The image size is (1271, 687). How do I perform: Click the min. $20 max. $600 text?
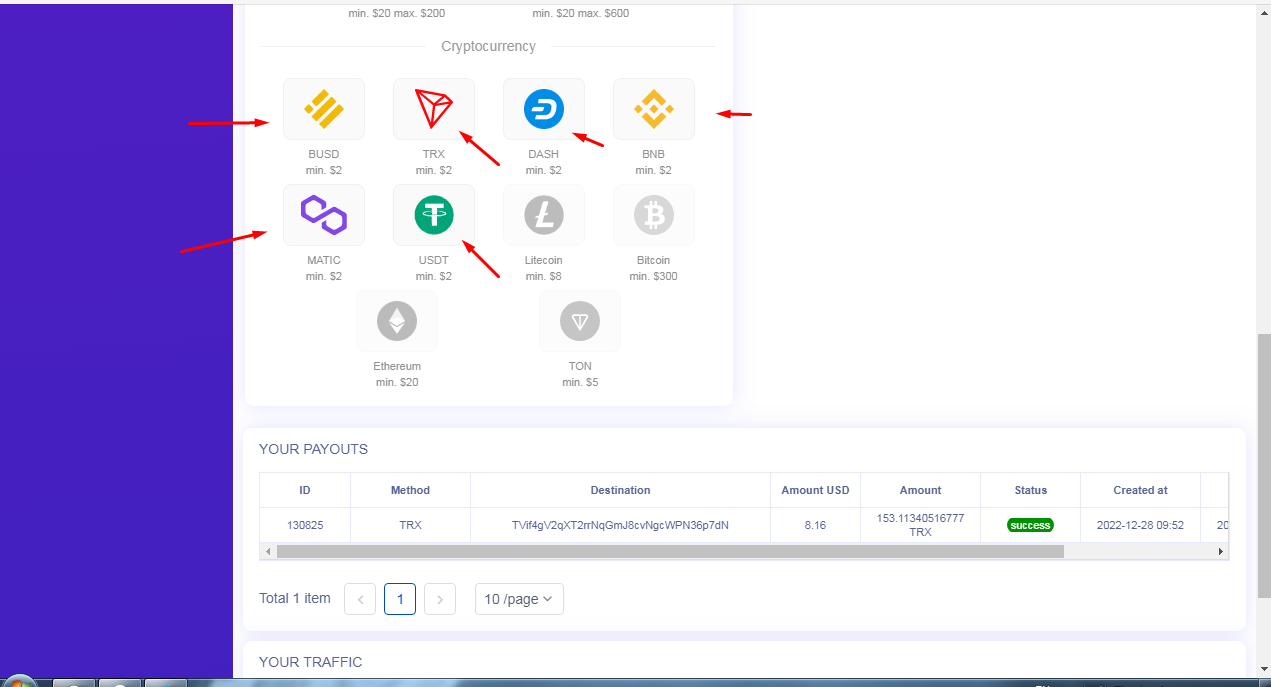pyautogui.click(x=581, y=14)
